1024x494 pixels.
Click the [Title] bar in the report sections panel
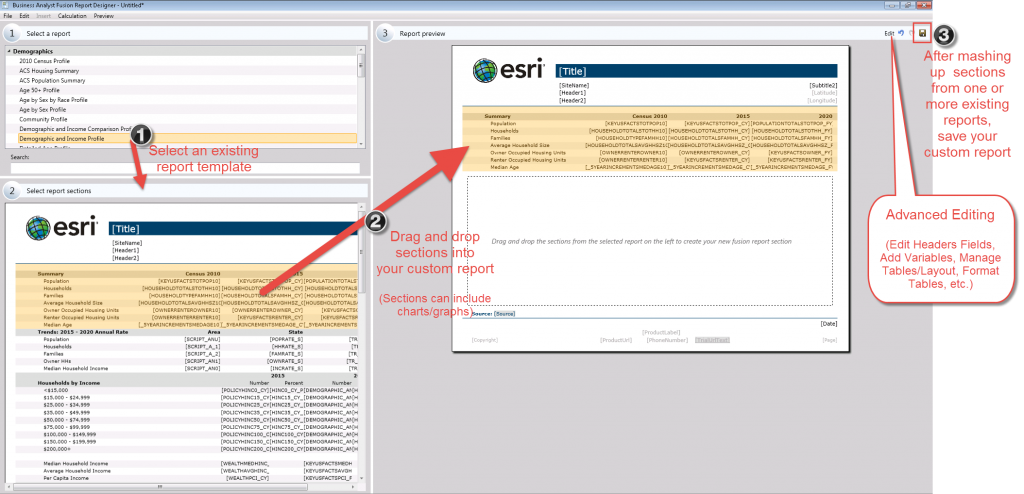tap(233, 229)
